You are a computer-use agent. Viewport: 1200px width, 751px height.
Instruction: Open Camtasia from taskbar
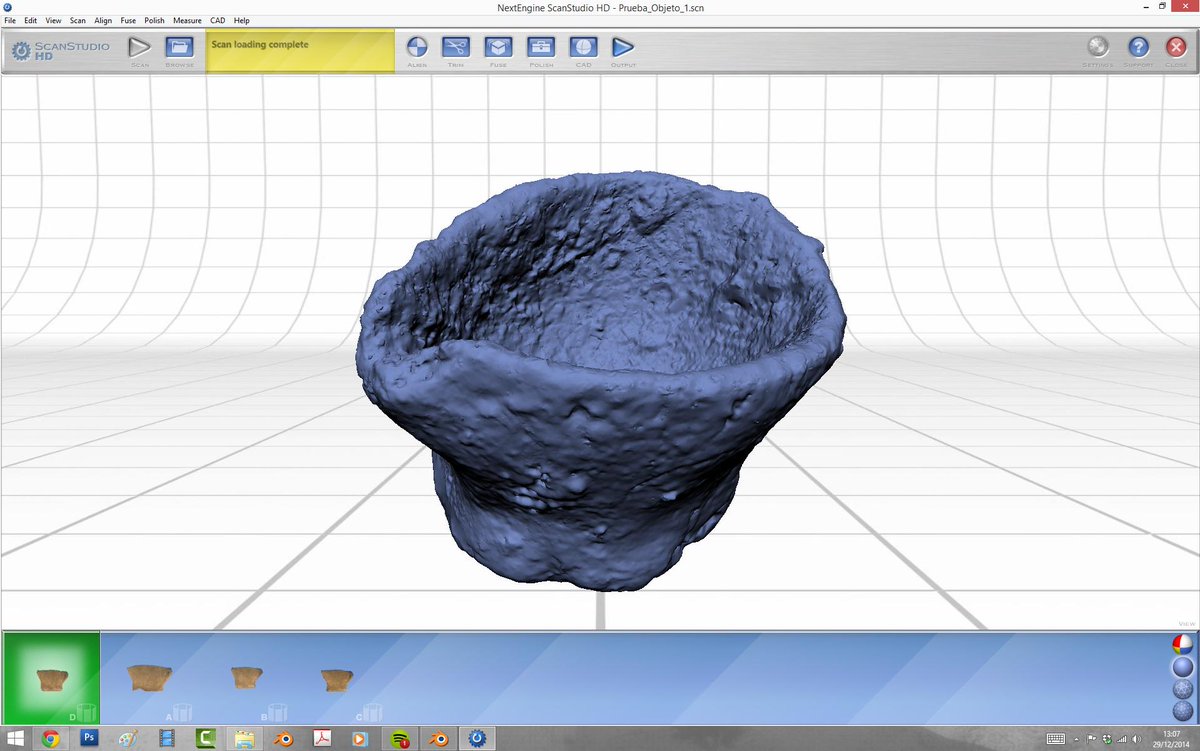click(205, 739)
